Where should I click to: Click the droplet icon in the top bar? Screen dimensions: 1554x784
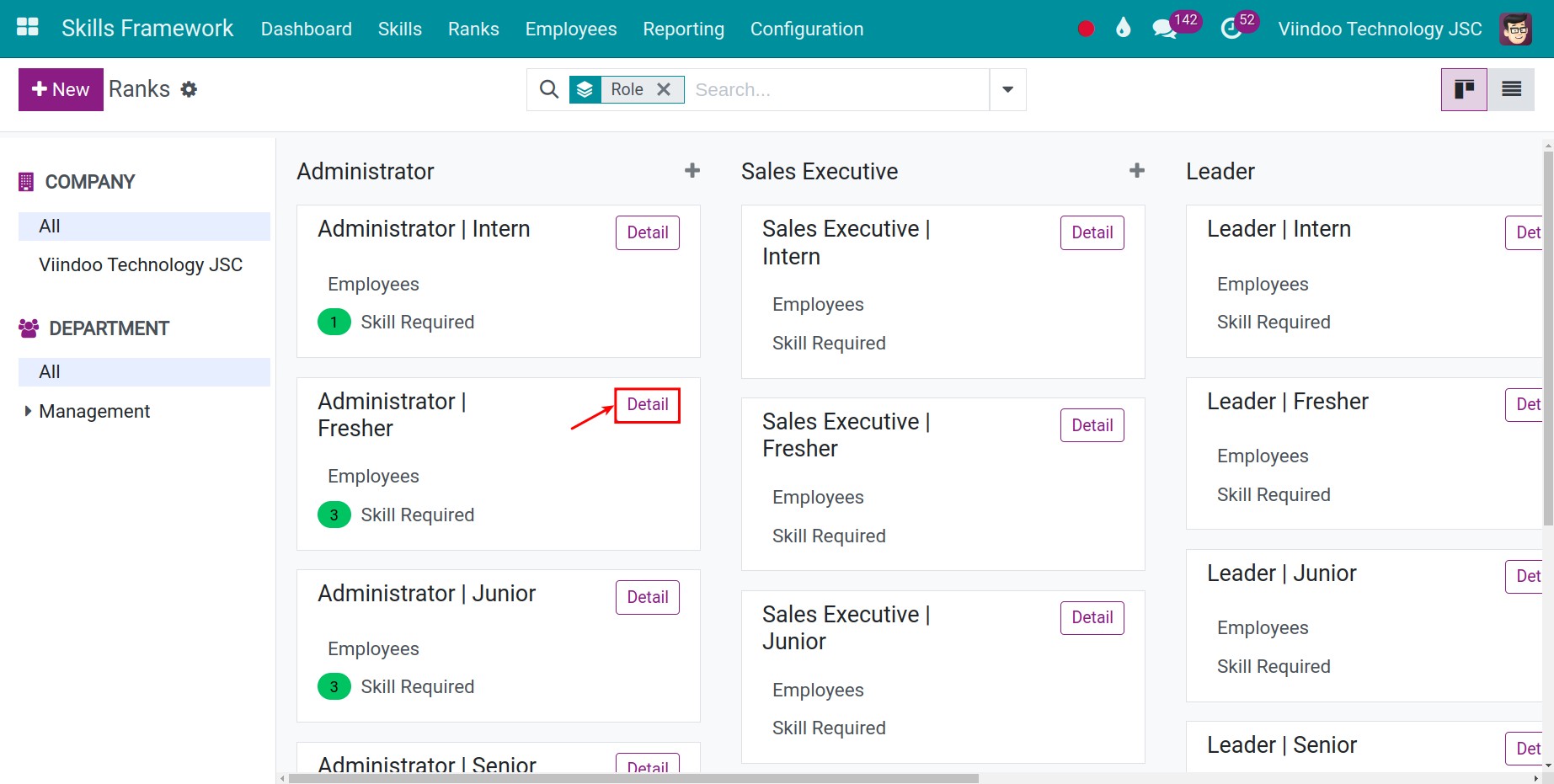point(1123,28)
